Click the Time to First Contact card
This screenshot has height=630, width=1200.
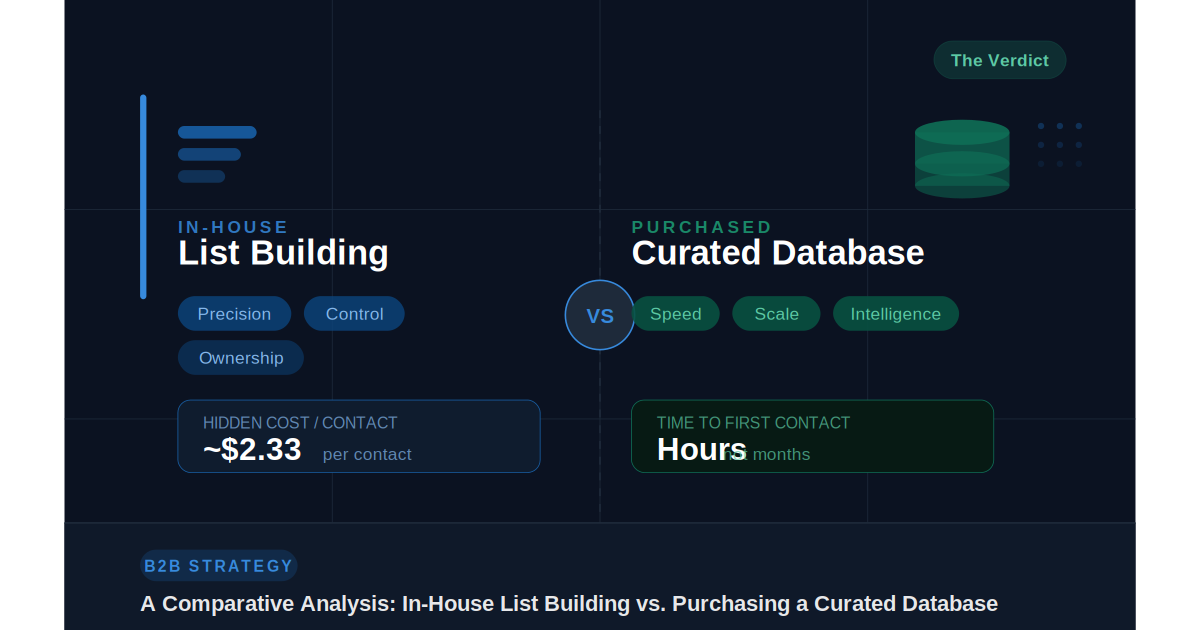click(812, 436)
